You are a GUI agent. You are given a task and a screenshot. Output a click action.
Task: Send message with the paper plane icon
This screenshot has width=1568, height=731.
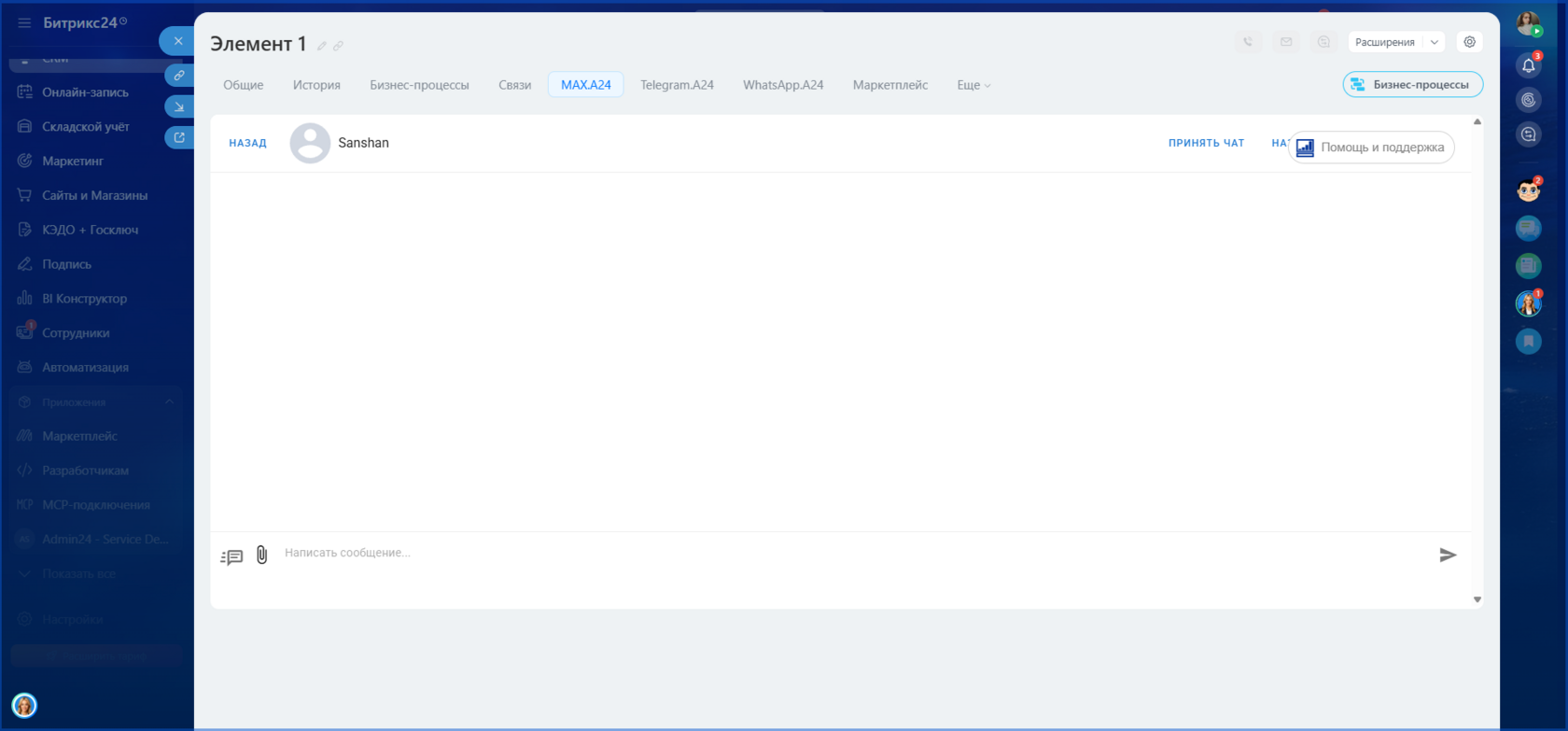[1448, 555]
